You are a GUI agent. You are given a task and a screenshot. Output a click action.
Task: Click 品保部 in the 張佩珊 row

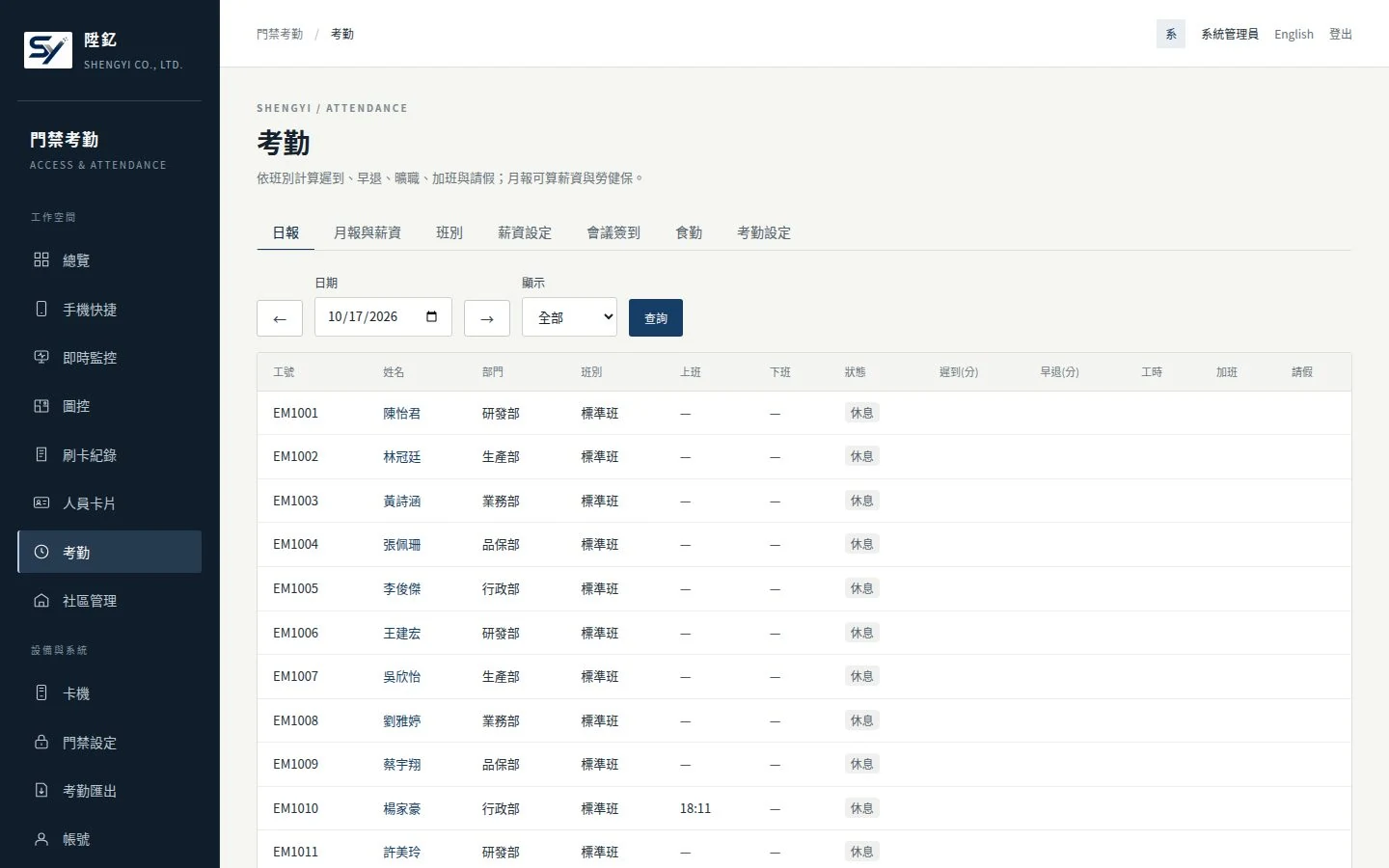pyautogui.click(x=501, y=545)
